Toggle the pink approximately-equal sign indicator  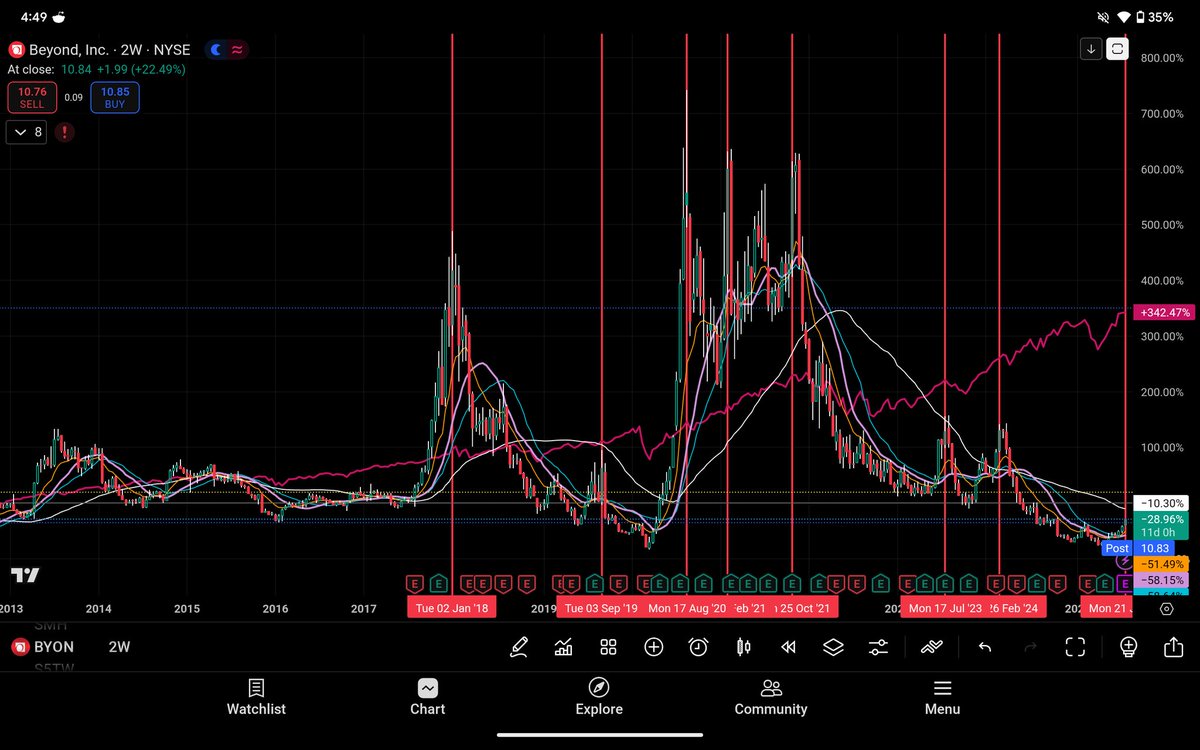coord(236,50)
